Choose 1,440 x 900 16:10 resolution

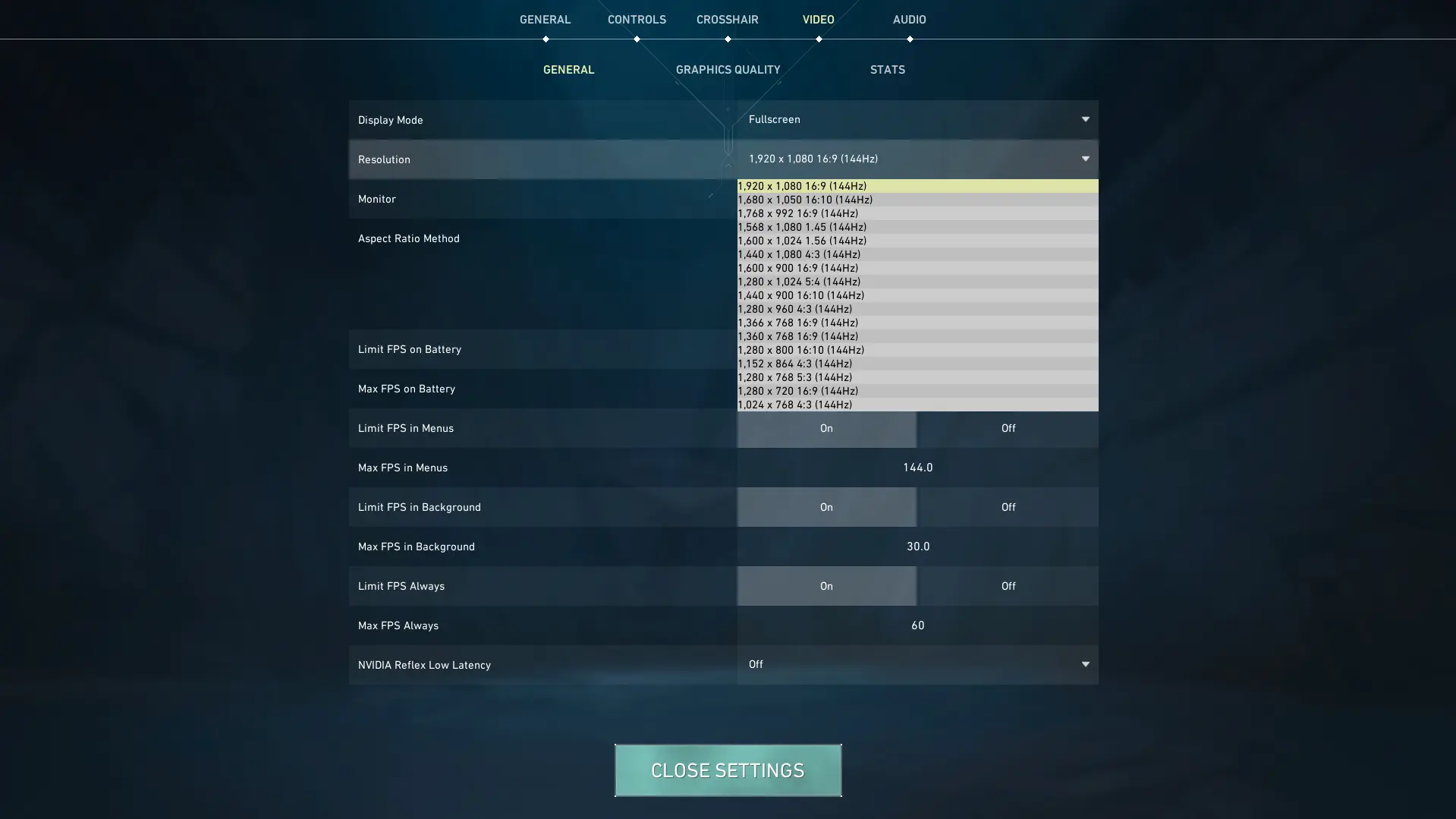(x=917, y=295)
